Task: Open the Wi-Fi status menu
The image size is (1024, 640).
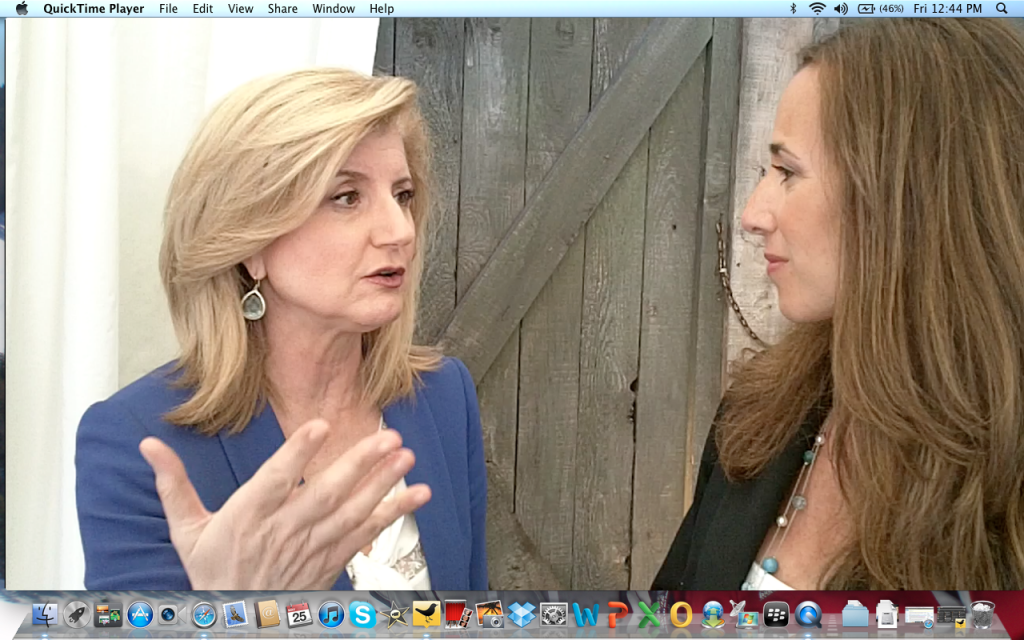Action: [817, 8]
